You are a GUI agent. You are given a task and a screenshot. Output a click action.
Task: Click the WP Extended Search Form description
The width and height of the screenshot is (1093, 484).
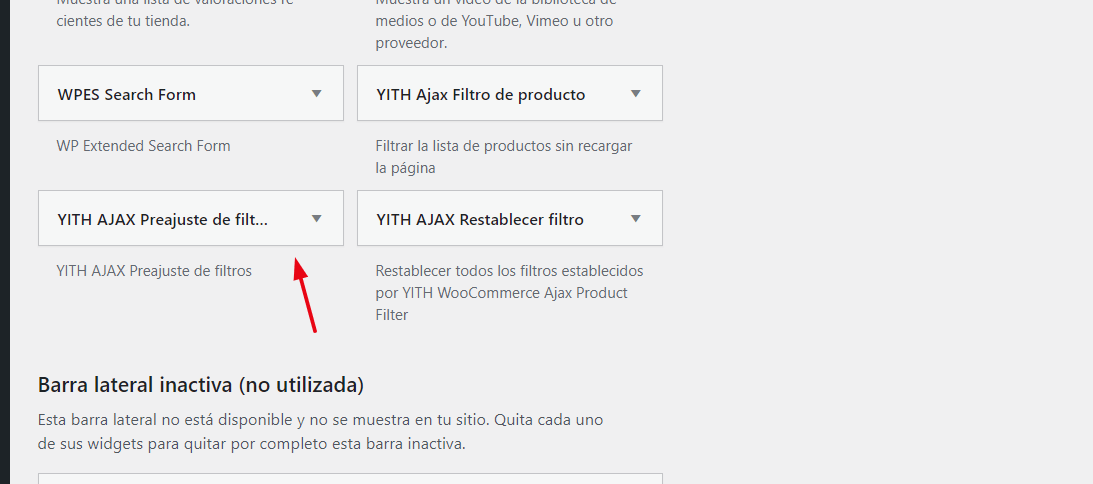[x=143, y=146]
